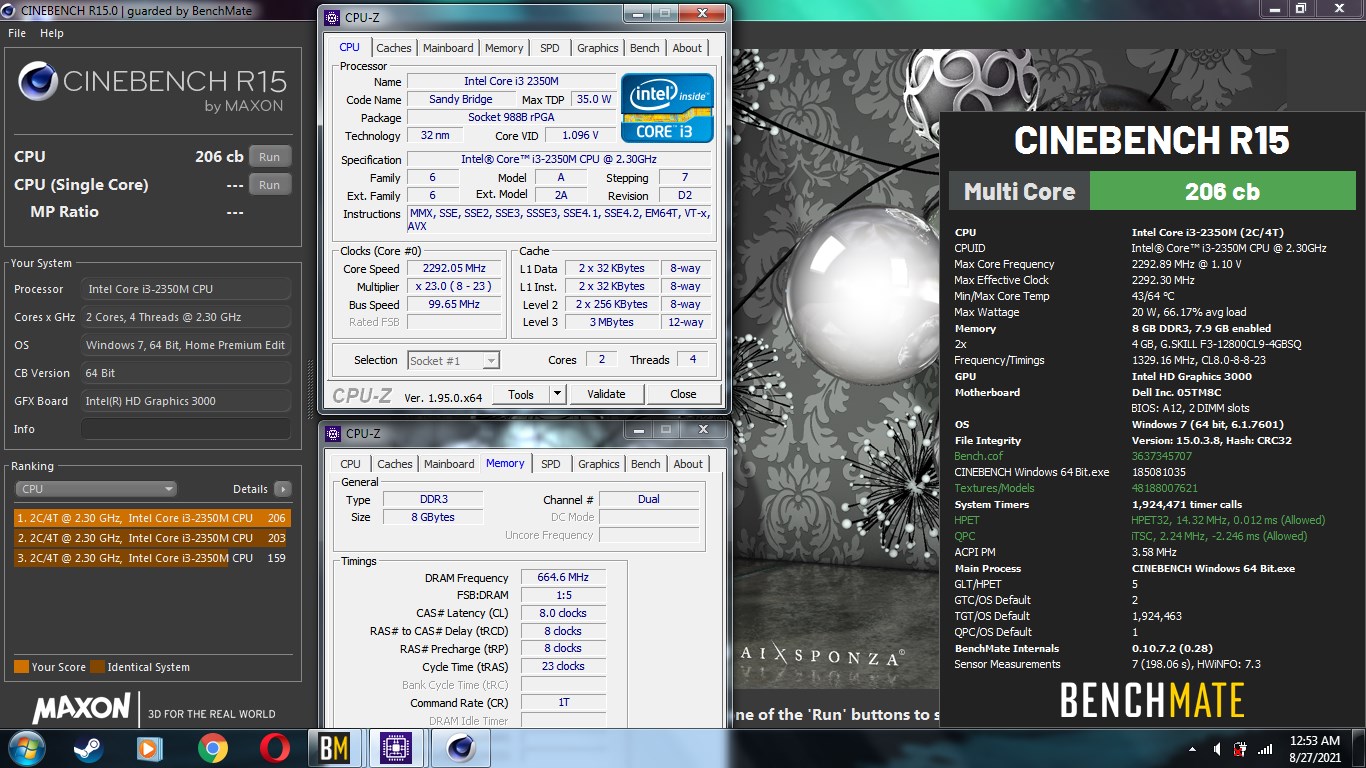The width and height of the screenshot is (1366, 768).
Task: Click the Info field in Your System
Action: click(186, 429)
